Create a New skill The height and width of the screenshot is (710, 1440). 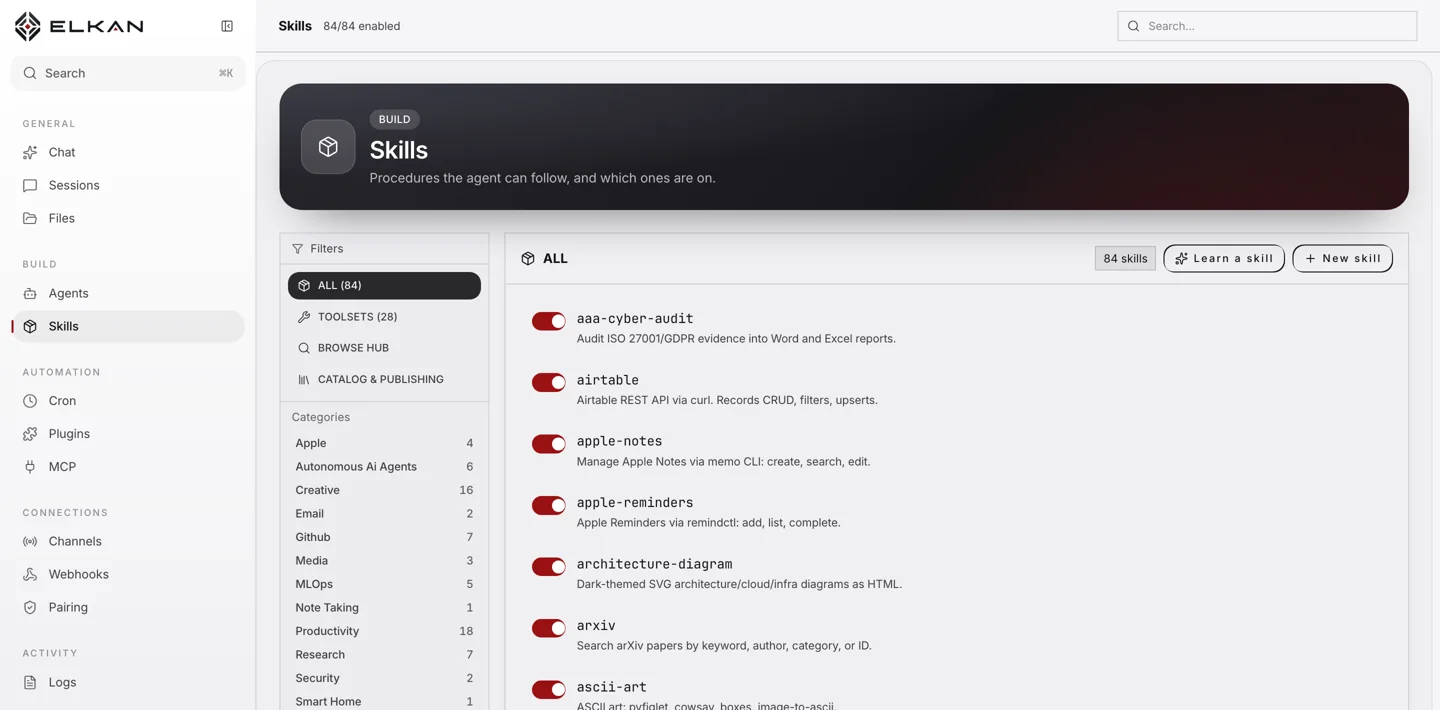point(1342,258)
